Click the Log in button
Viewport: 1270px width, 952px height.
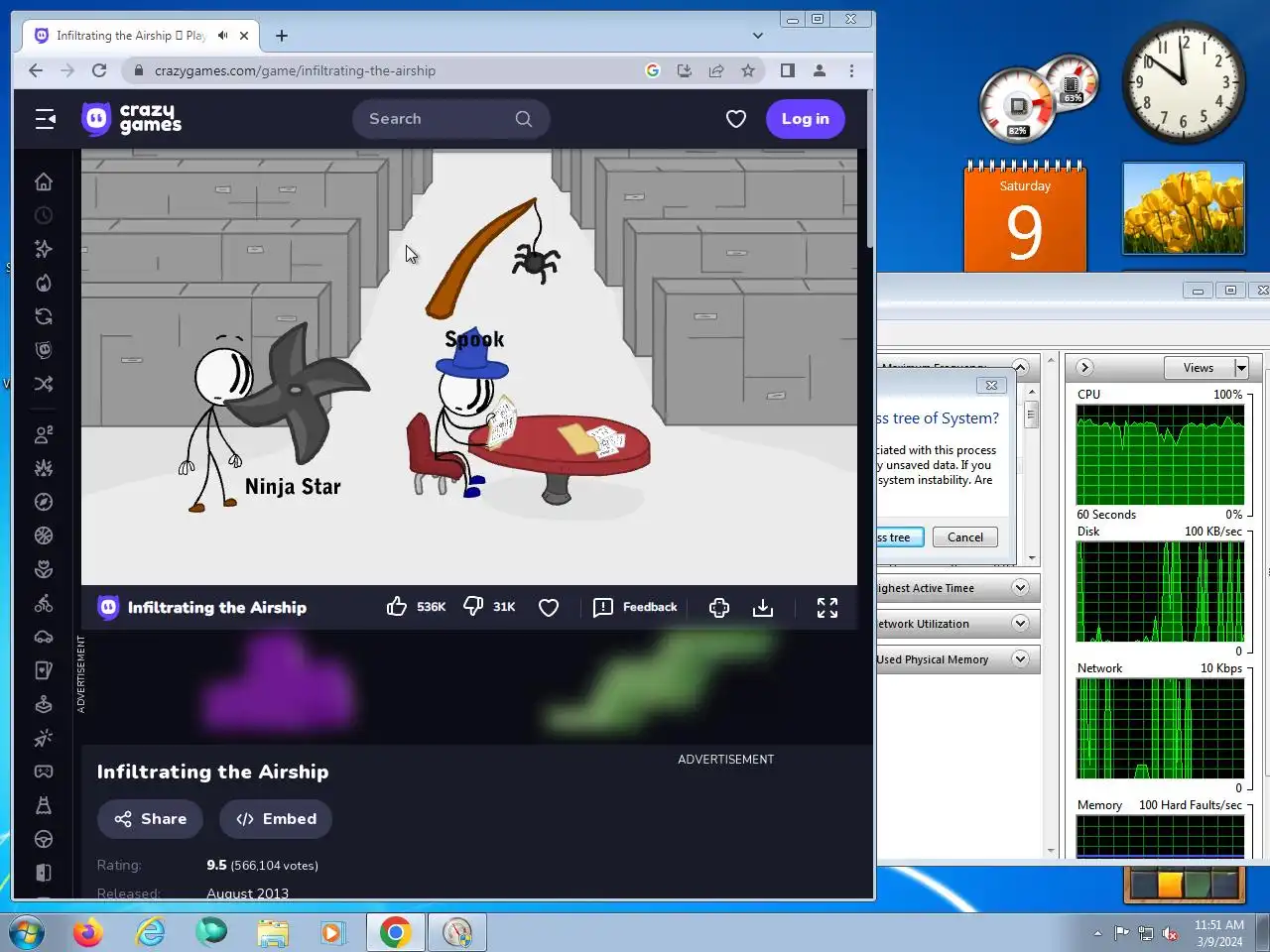pos(805,119)
